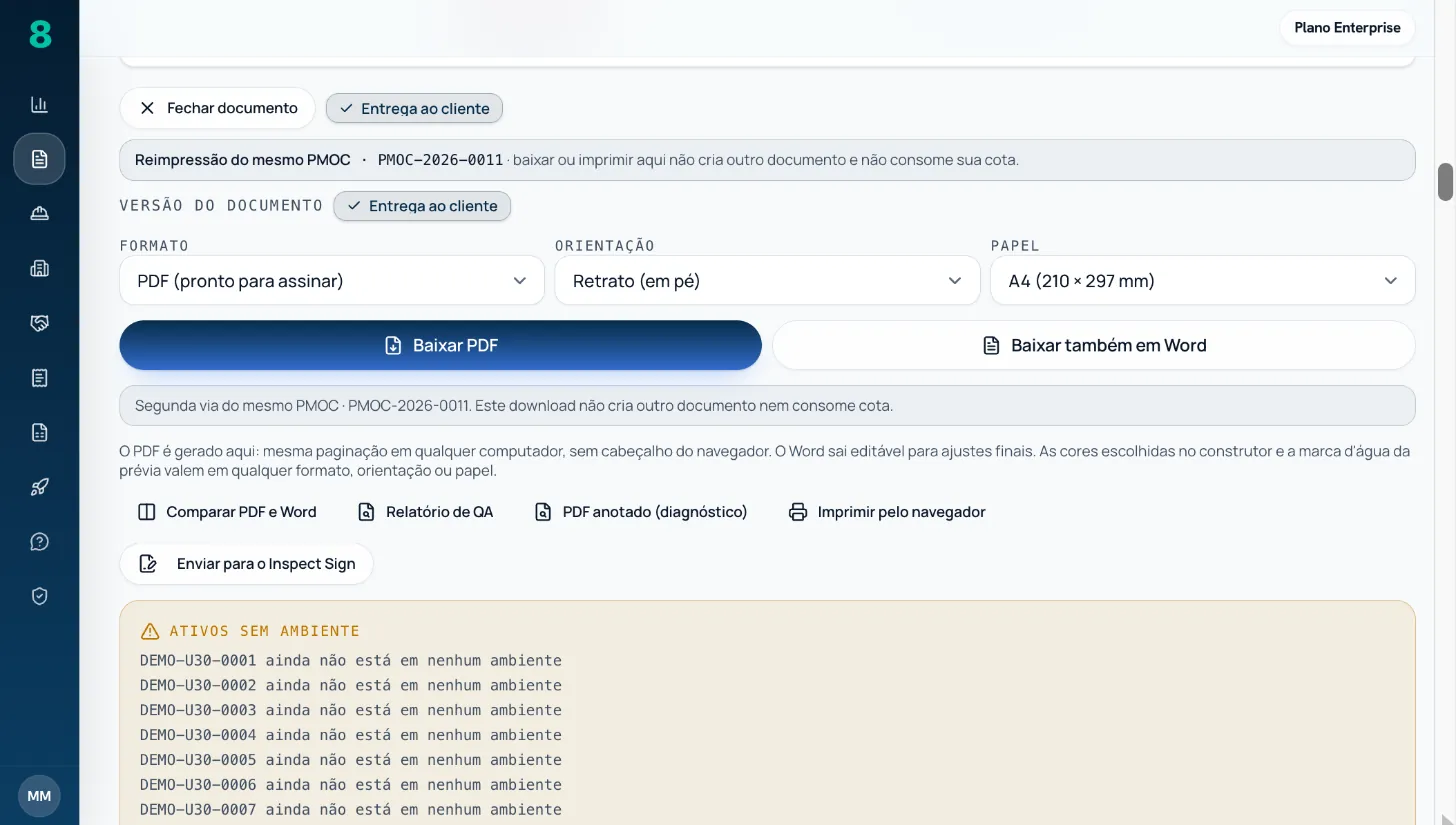This screenshot has width=1456, height=825.
Task: Toggle Entrega ao cliente chip beside Fechar documento
Action: coord(414,108)
